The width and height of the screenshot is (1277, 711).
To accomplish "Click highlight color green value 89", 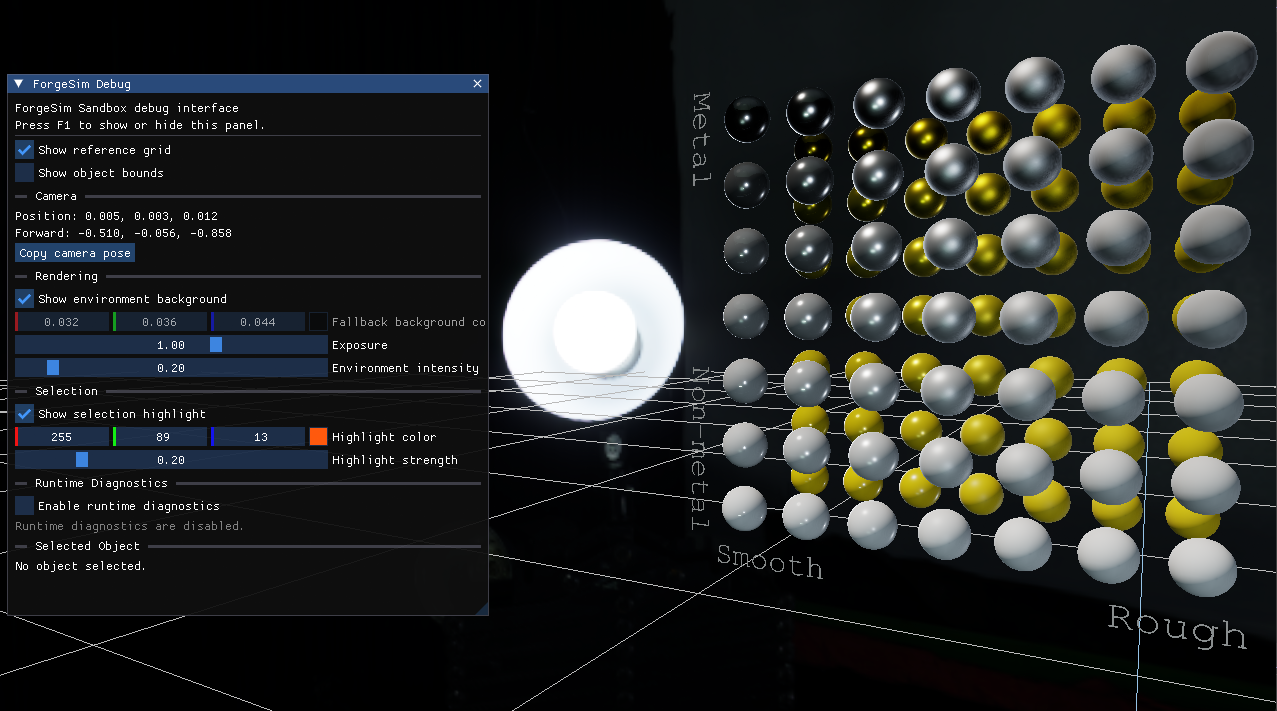I will (x=160, y=437).
